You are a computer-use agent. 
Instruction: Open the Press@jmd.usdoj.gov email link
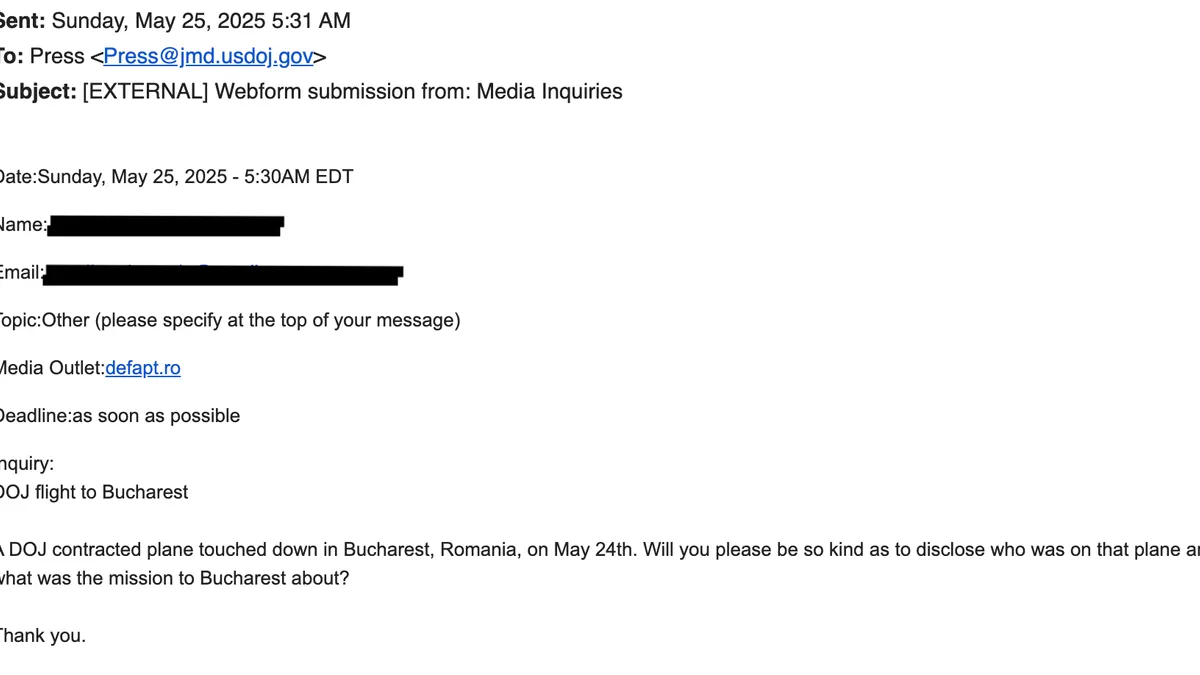tap(208, 56)
